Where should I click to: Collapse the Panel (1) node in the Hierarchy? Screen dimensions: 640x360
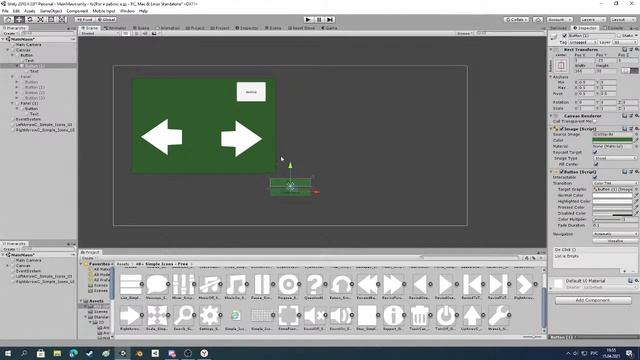[x=12, y=103]
